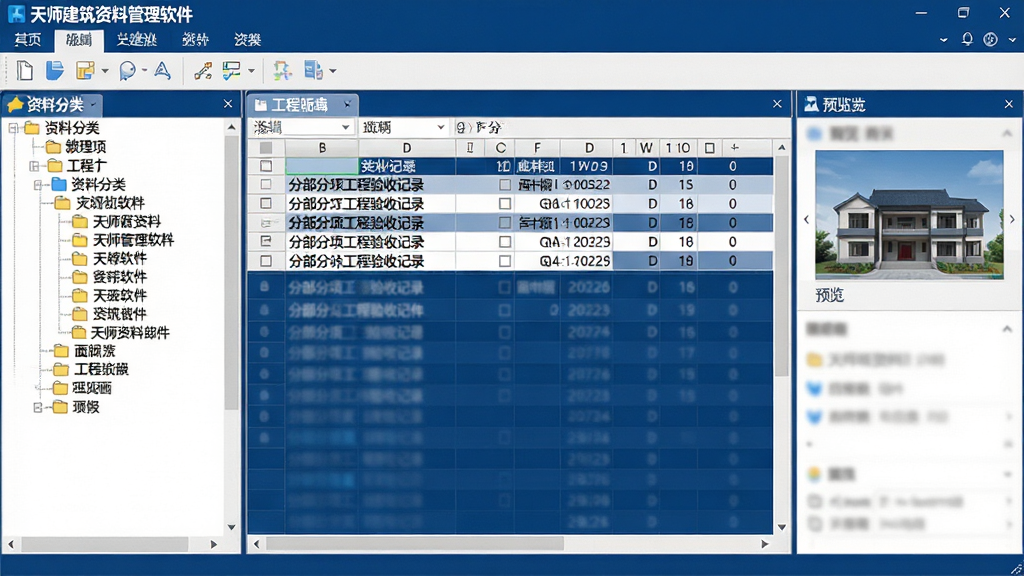This screenshot has width=1024, height=576.
Task: Toggle the select-all checkbox in the table header
Action: tap(266, 148)
